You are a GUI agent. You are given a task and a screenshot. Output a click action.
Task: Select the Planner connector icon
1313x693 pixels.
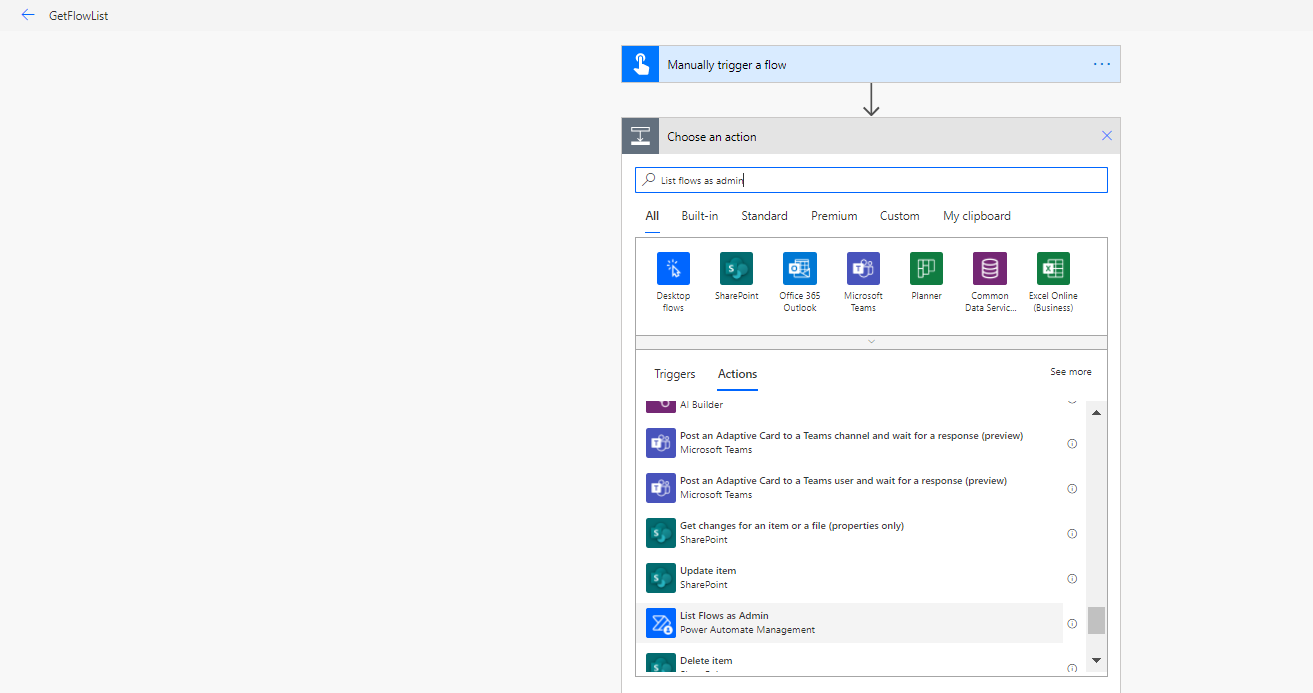(x=926, y=268)
